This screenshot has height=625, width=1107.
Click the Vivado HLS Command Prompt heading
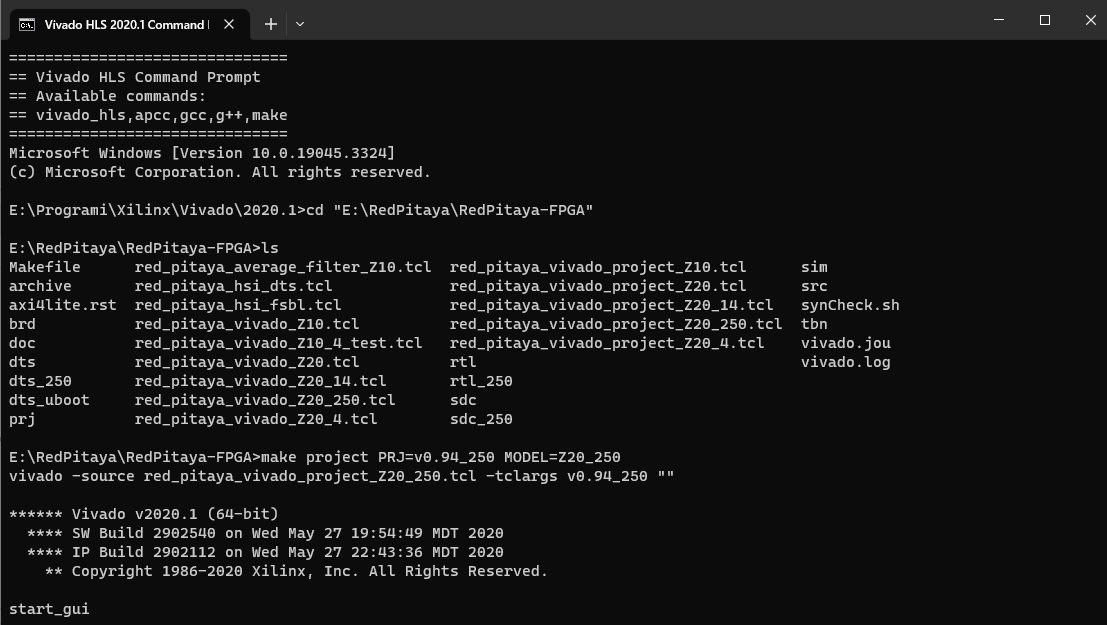(135, 78)
